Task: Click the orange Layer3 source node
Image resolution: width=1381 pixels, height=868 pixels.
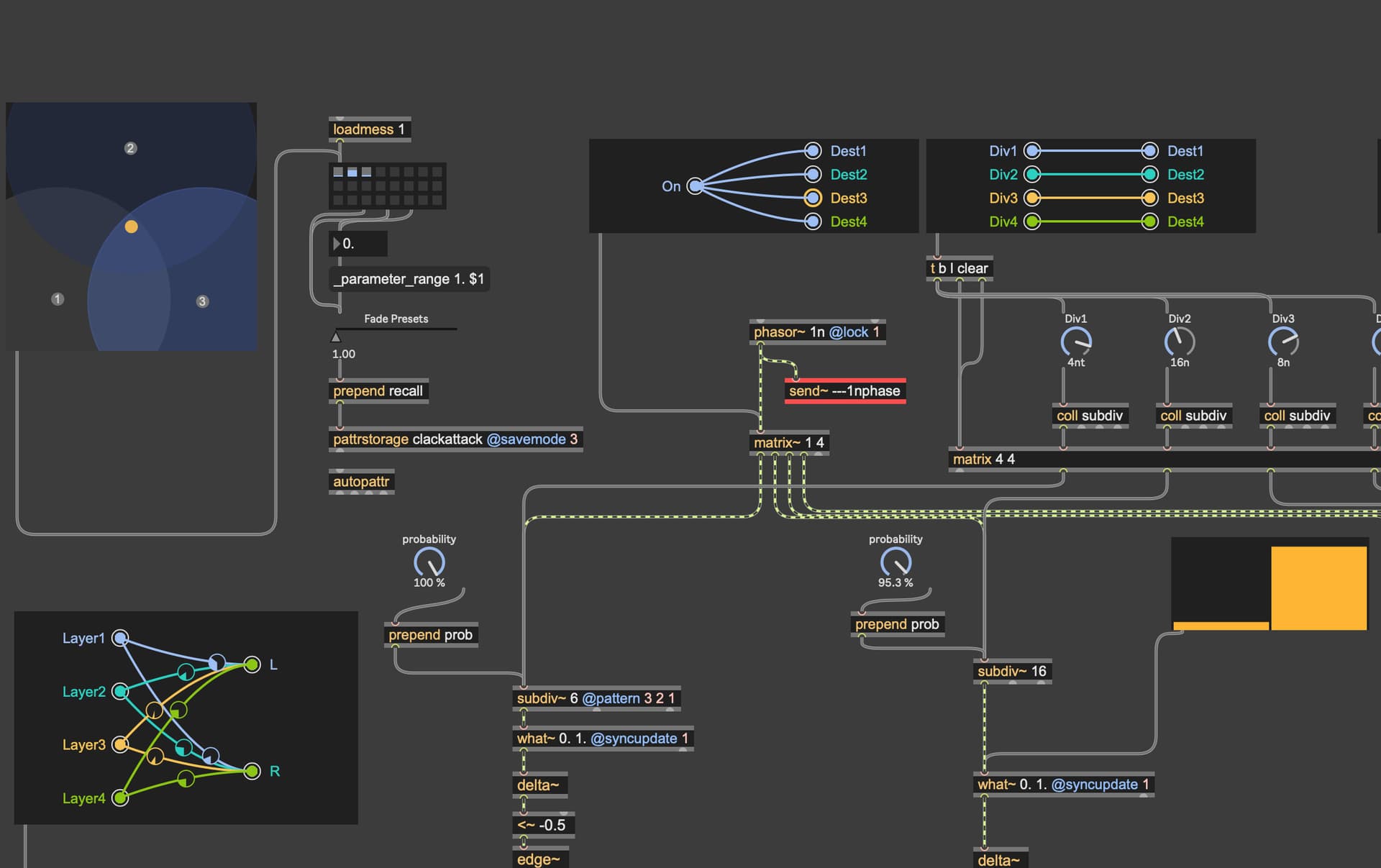Action: pos(121,744)
